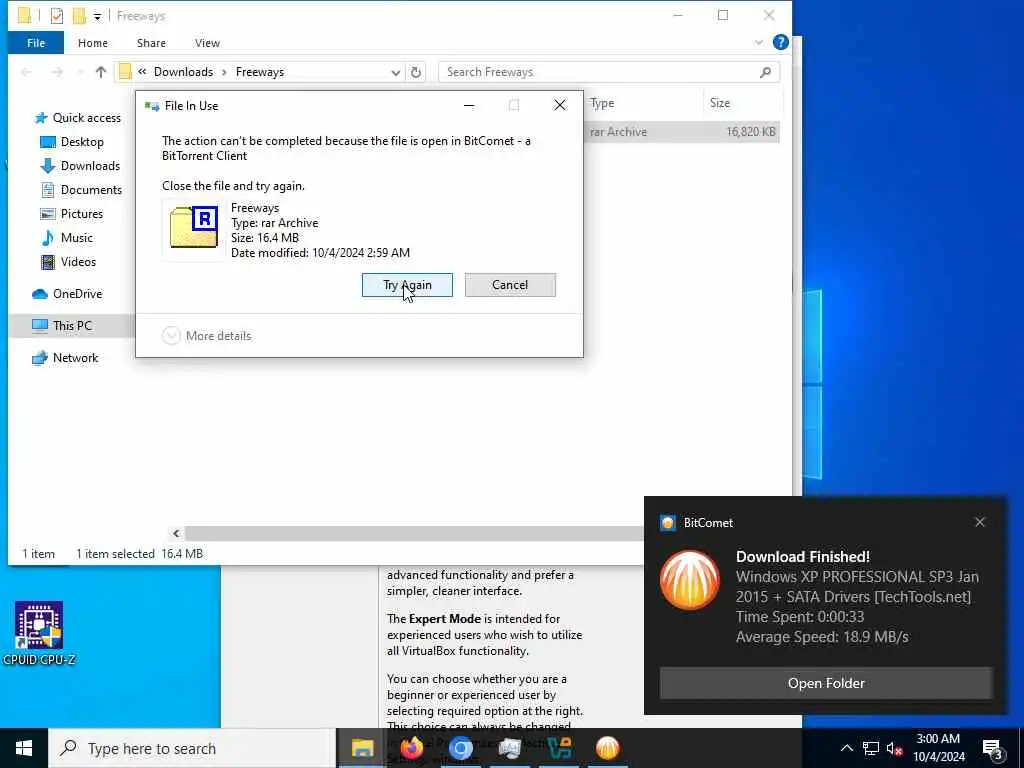
Task: Open Downloads in navigation pane
Action: click(80, 166)
